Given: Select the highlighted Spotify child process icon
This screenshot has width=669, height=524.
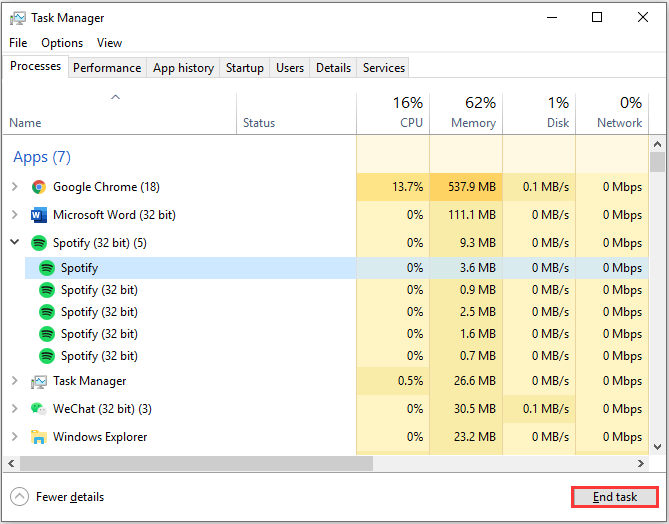Looking at the screenshot, I should [x=47, y=268].
